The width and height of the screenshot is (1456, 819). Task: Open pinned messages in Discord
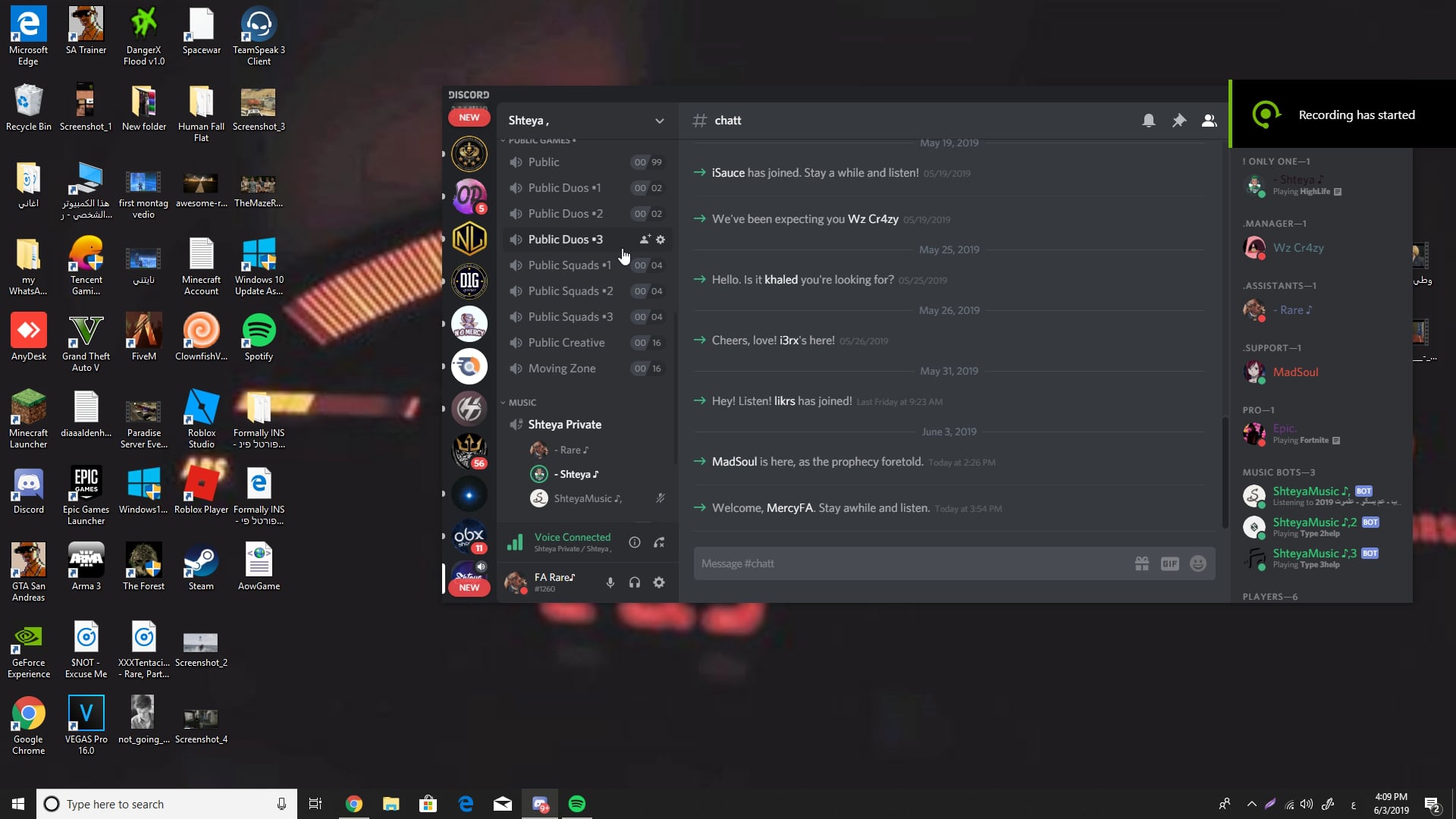pos(1179,121)
